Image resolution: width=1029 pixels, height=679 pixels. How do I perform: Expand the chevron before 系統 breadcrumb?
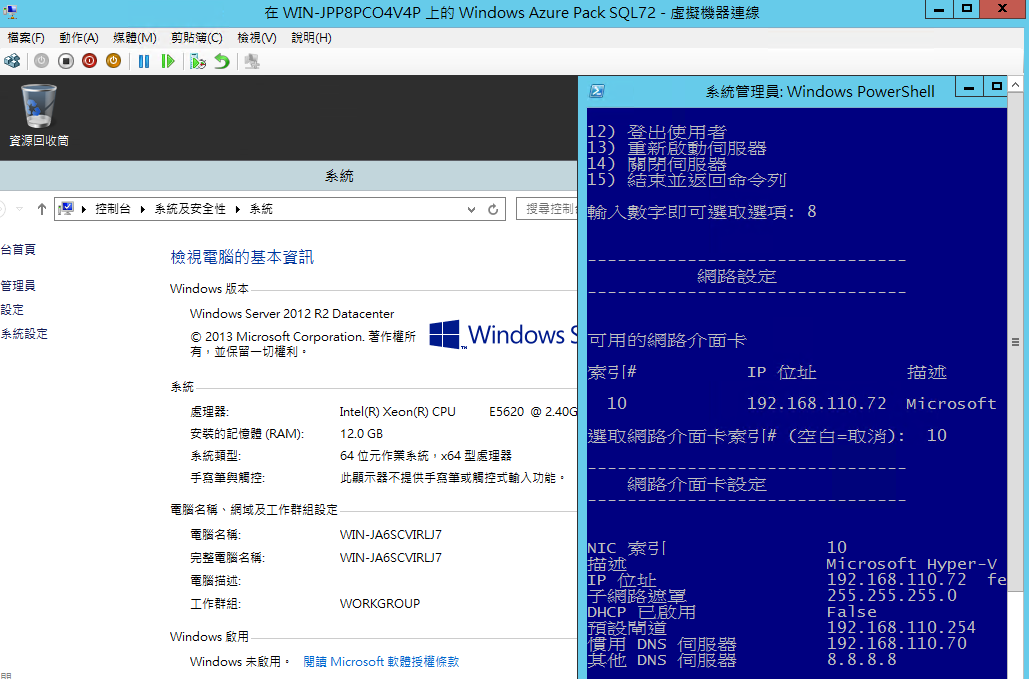coord(238,209)
